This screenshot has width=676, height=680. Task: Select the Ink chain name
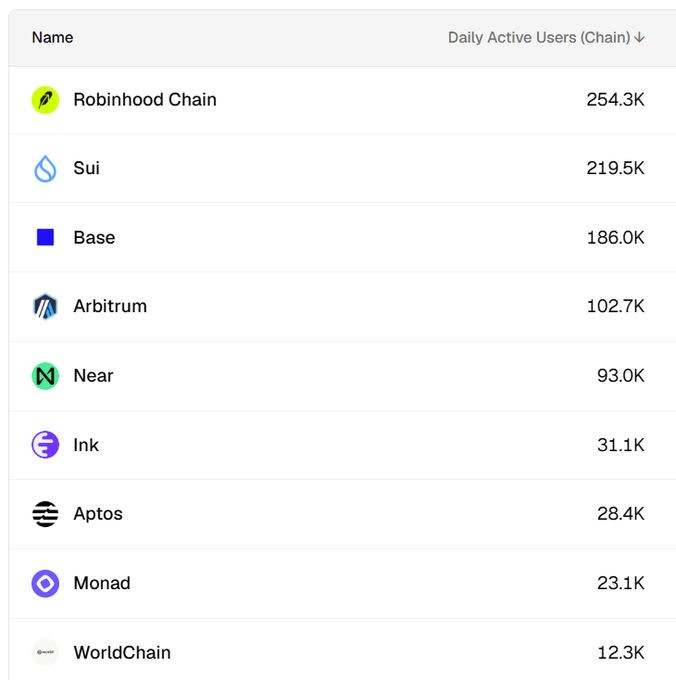point(86,445)
